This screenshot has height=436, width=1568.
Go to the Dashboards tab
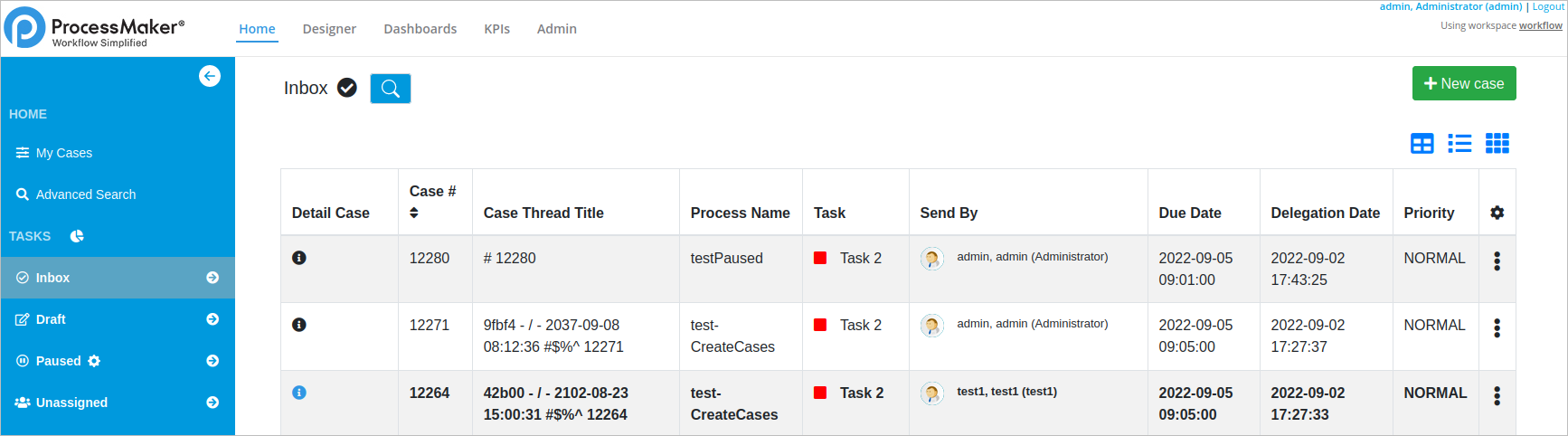420,29
